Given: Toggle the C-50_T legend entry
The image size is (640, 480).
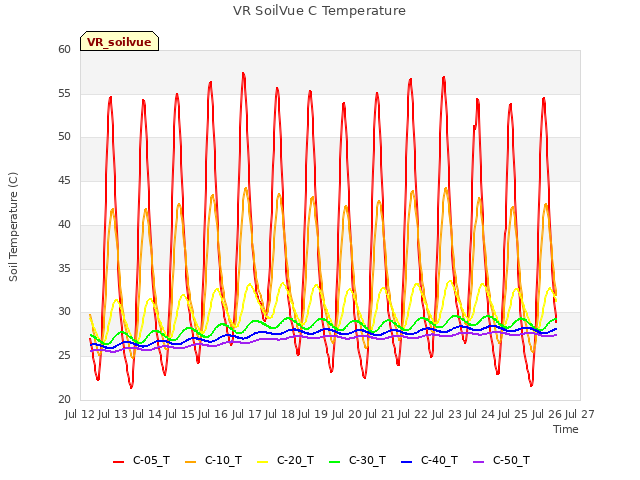Looking at the screenshot, I should tap(501, 460).
